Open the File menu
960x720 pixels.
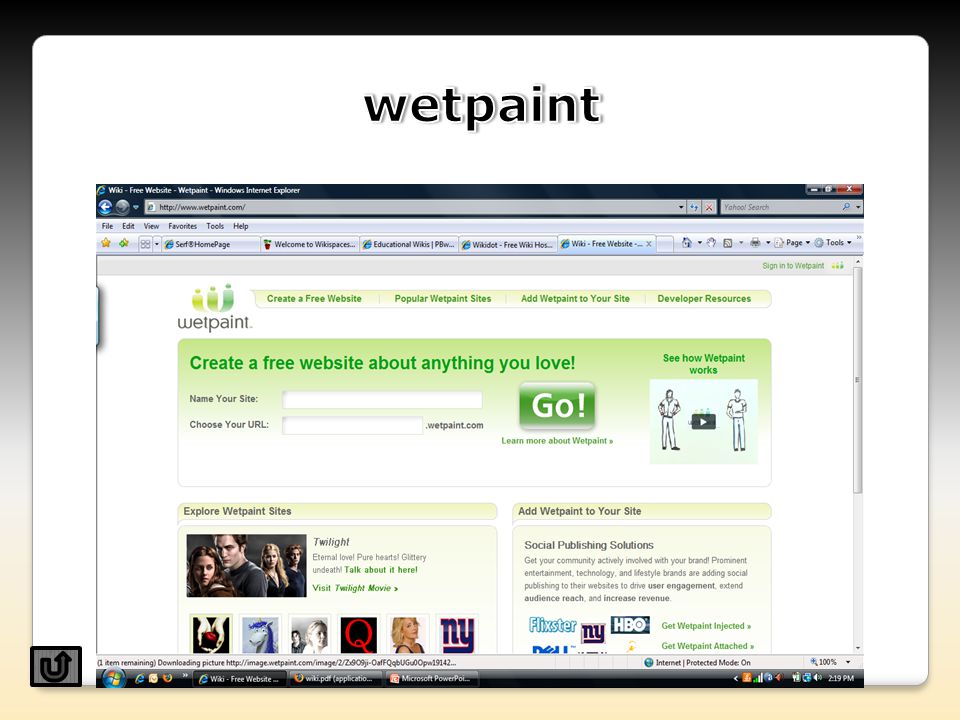point(107,226)
